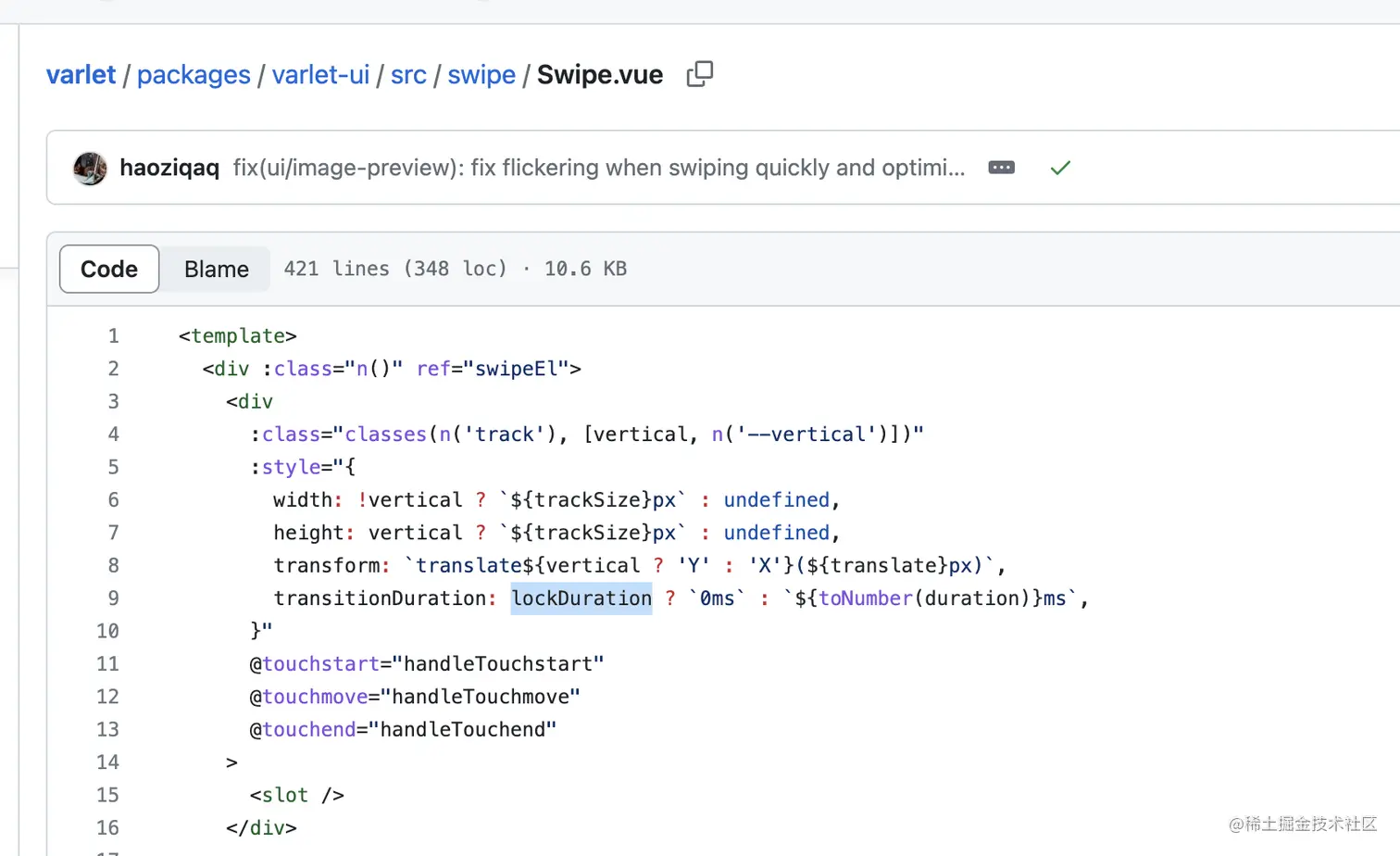Screen dimensions: 1400x856
Task: Open the varlet repository link
Action: tap(81, 75)
